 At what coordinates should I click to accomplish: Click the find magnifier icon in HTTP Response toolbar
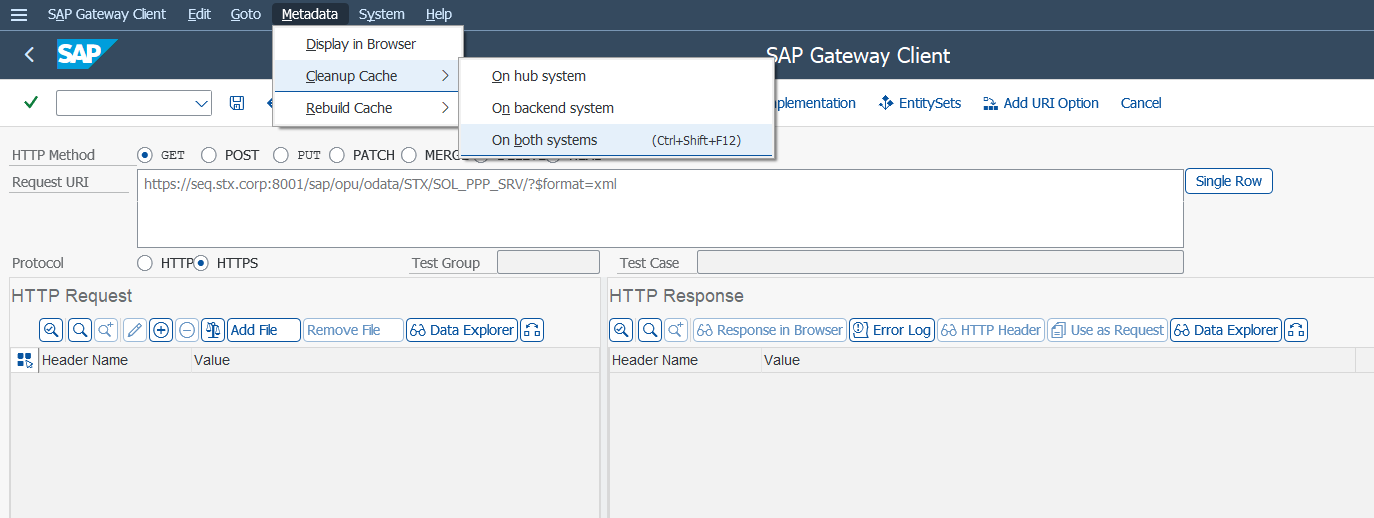[x=649, y=330]
